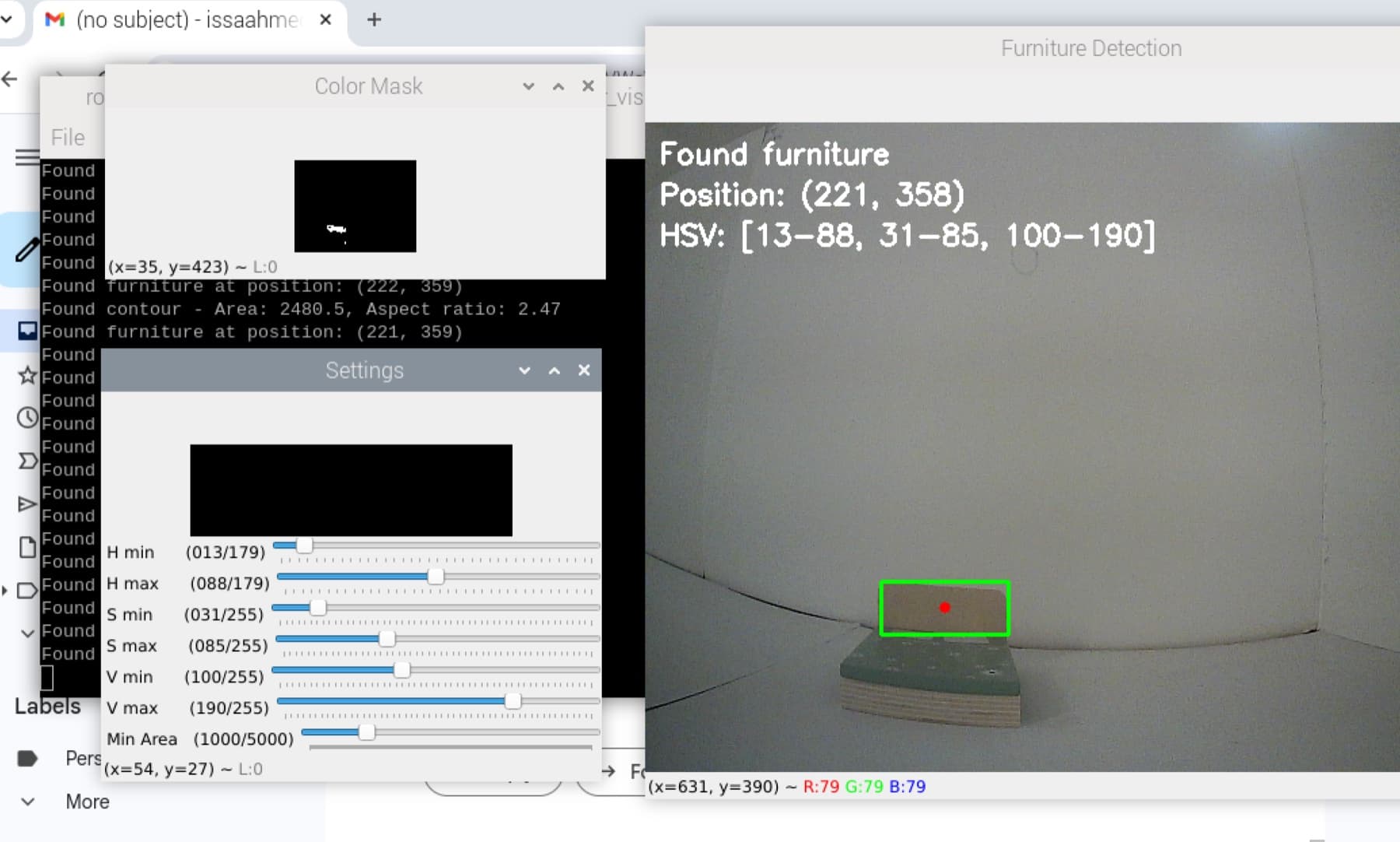This screenshot has height=842, width=1400.
Task: Maximize the Settings window
Action: tap(555, 370)
